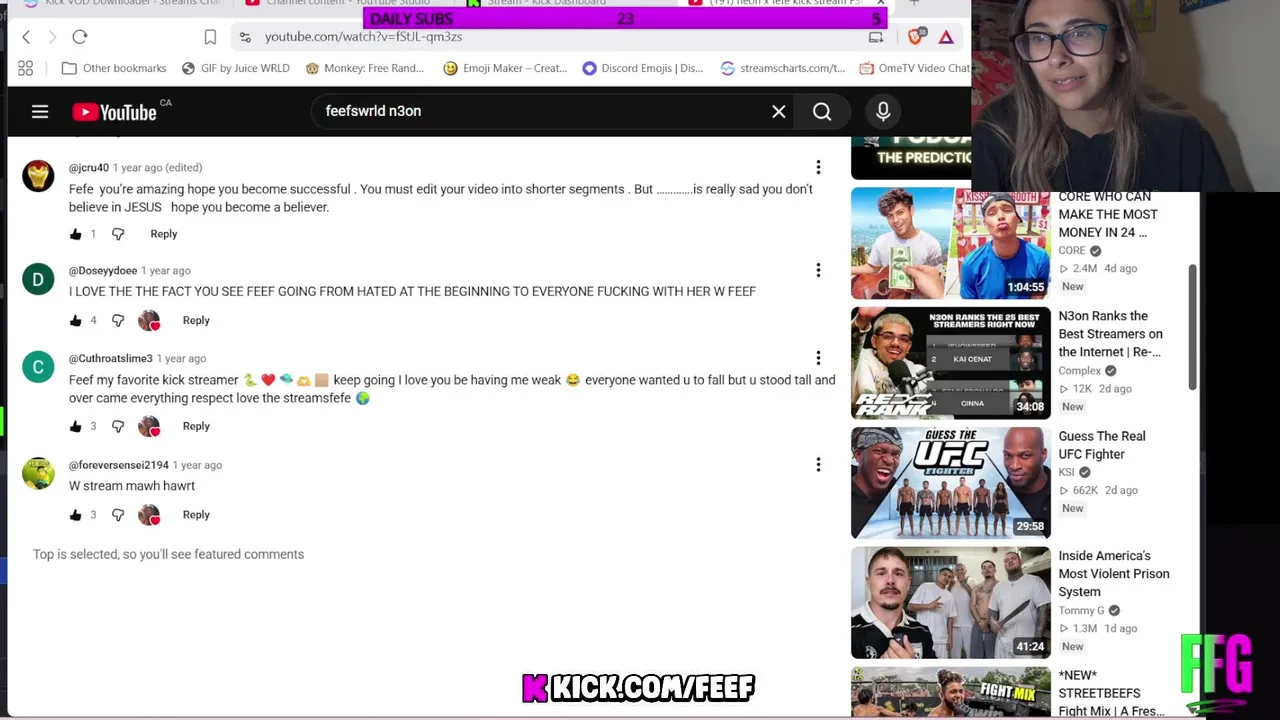Viewport: 1280px width, 720px height.
Task: Open options menu for @jcru40 comment
Action: (x=818, y=168)
